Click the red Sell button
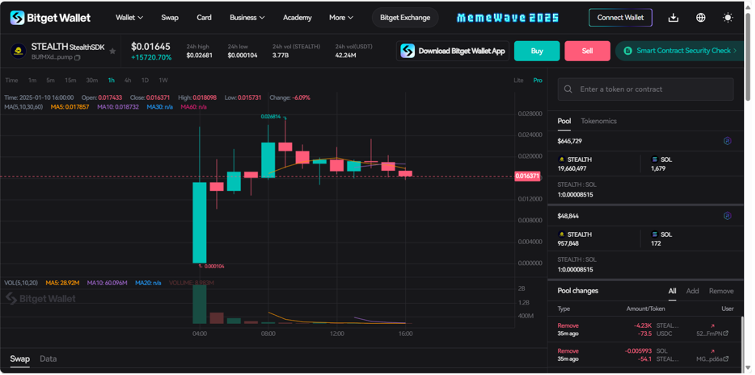The image size is (755, 375). (x=587, y=51)
